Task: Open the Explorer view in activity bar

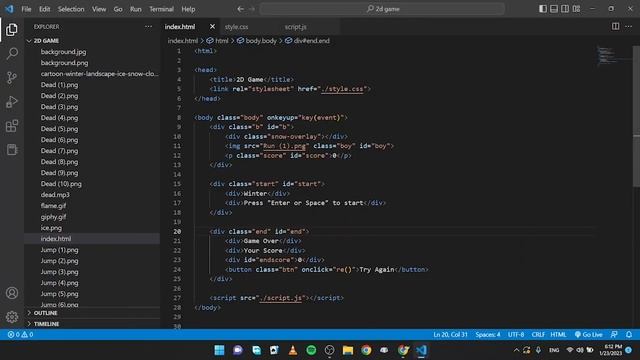Action: coord(12,29)
